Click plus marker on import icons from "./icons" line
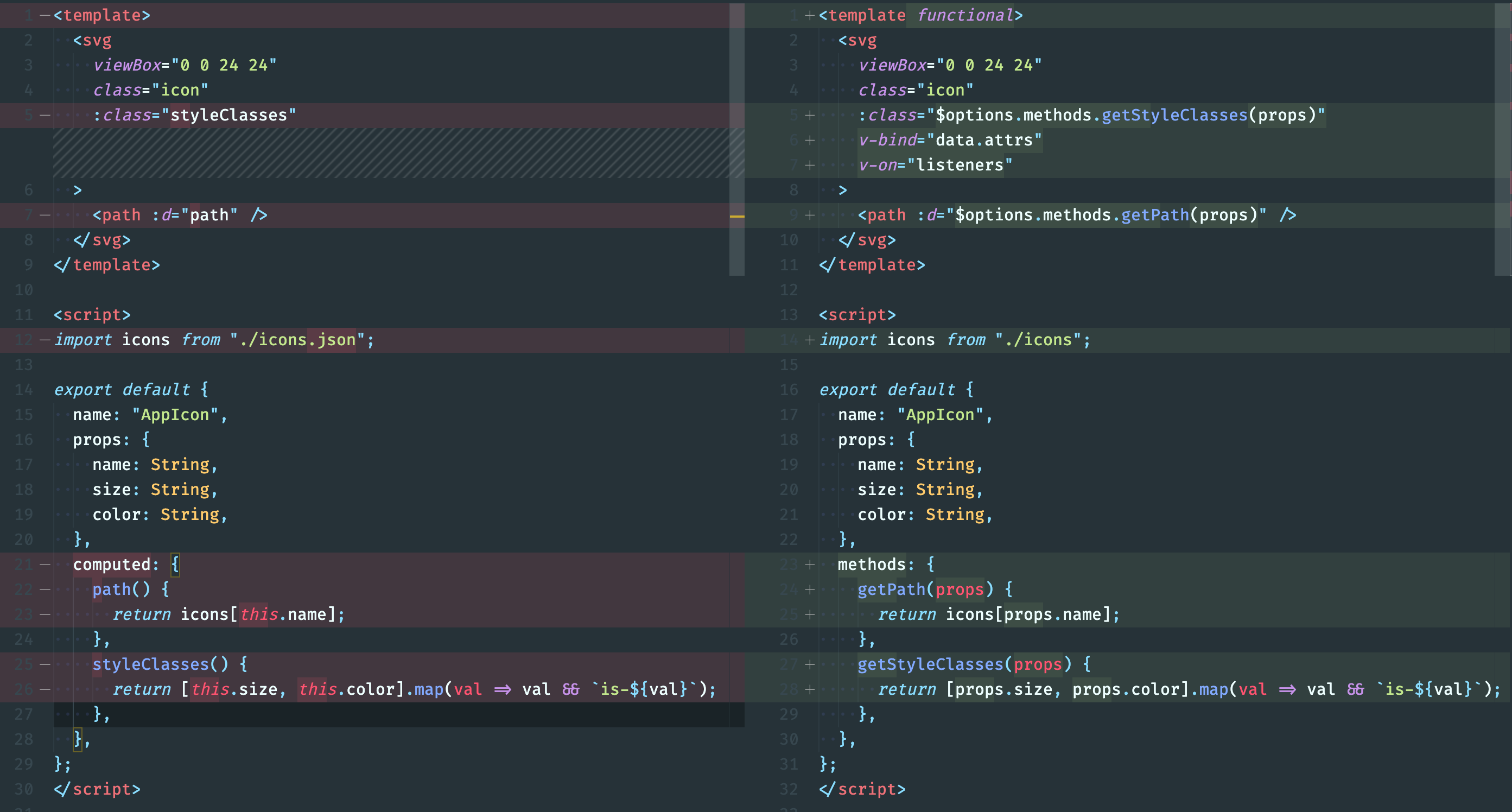Screen dimensions: 1512x812 coord(810,340)
